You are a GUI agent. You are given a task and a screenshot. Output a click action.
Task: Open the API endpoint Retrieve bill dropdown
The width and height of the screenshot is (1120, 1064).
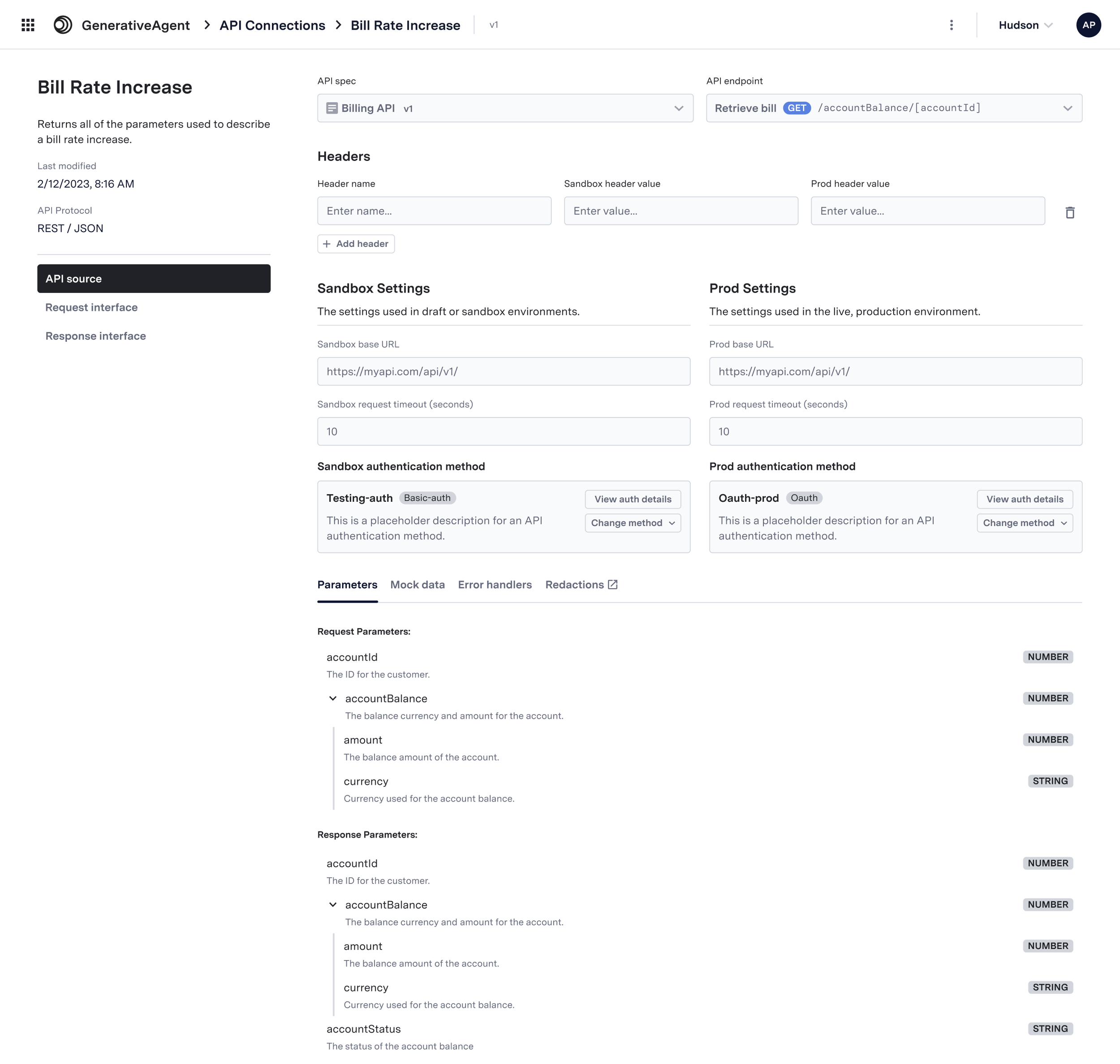click(x=1067, y=108)
